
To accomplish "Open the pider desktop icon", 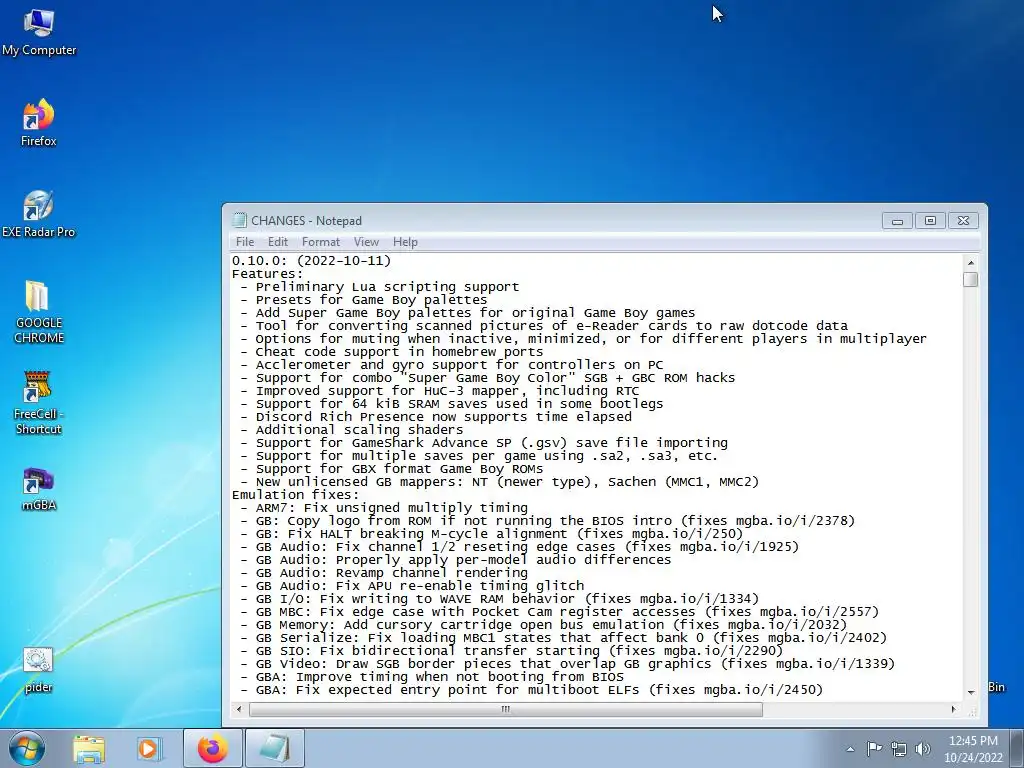I will point(39,669).
